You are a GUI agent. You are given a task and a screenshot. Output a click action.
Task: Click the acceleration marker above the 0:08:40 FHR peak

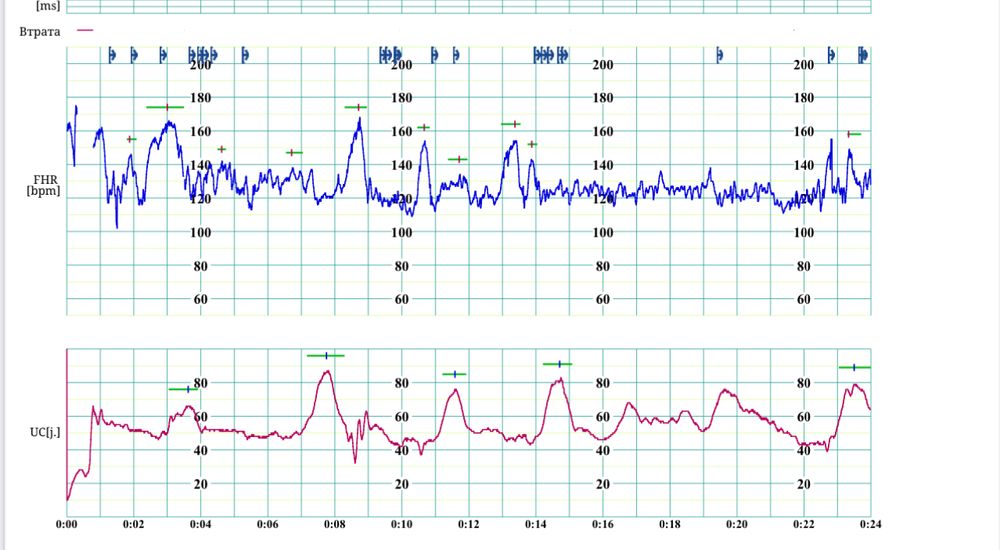(x=356, y=106)
